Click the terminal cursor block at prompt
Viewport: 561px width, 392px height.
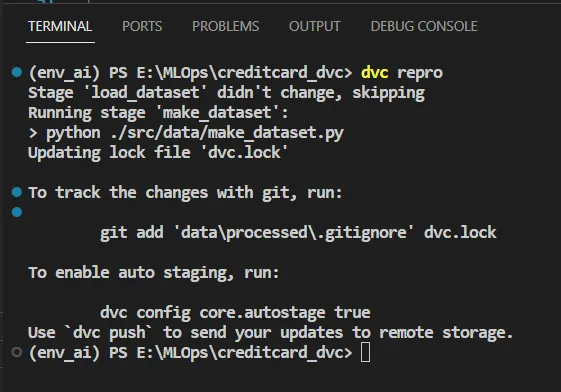[x=365, y=352]
